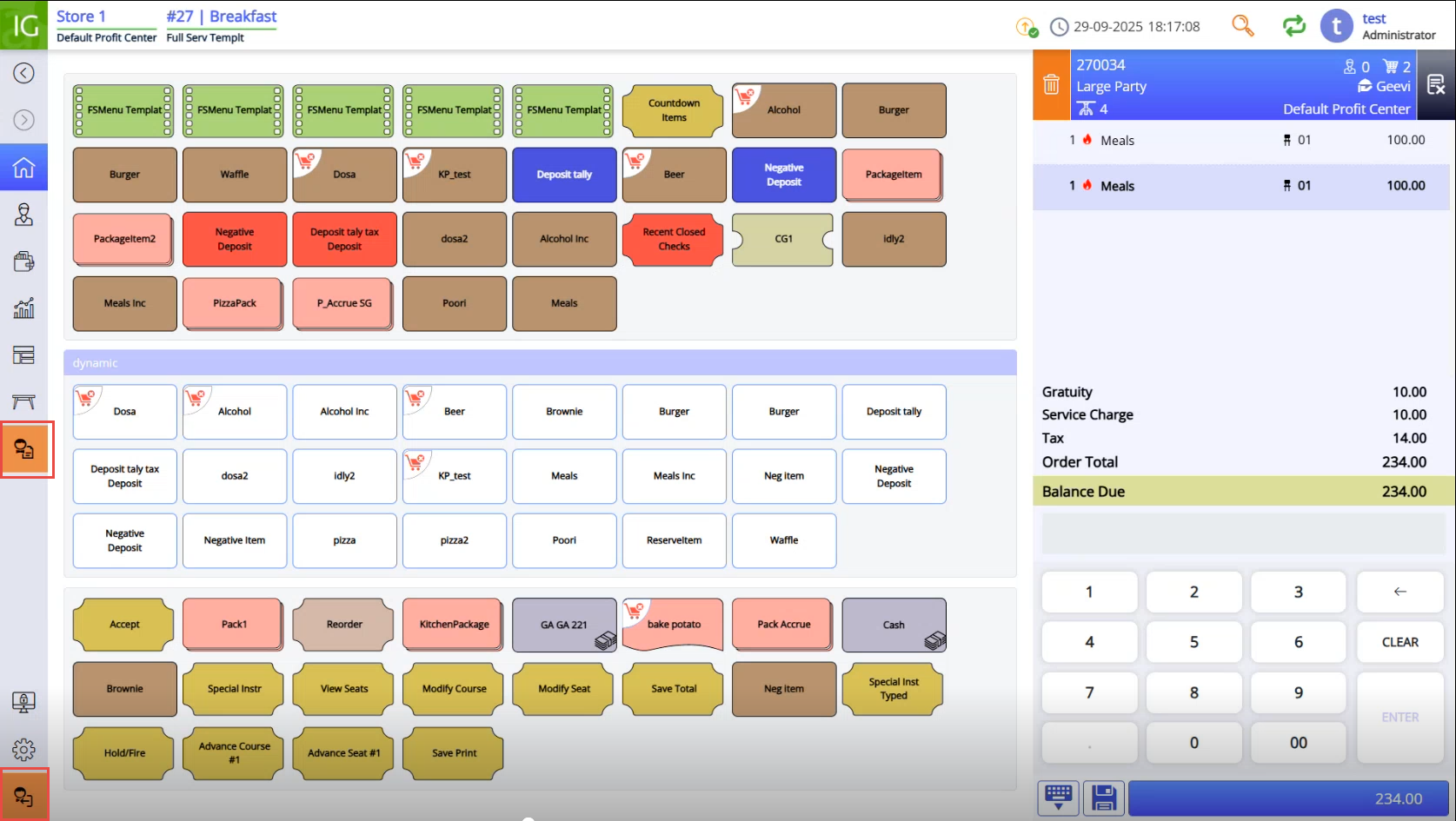Add Brownie from the dynamic list
Viewport: 1456px width, 821px height.
(x=564, y=412)
